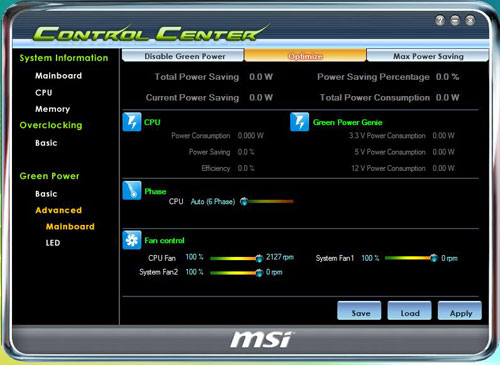This screenshot has height=365, width=500.
Task: Click the Save button
Action: click(359, 311)
